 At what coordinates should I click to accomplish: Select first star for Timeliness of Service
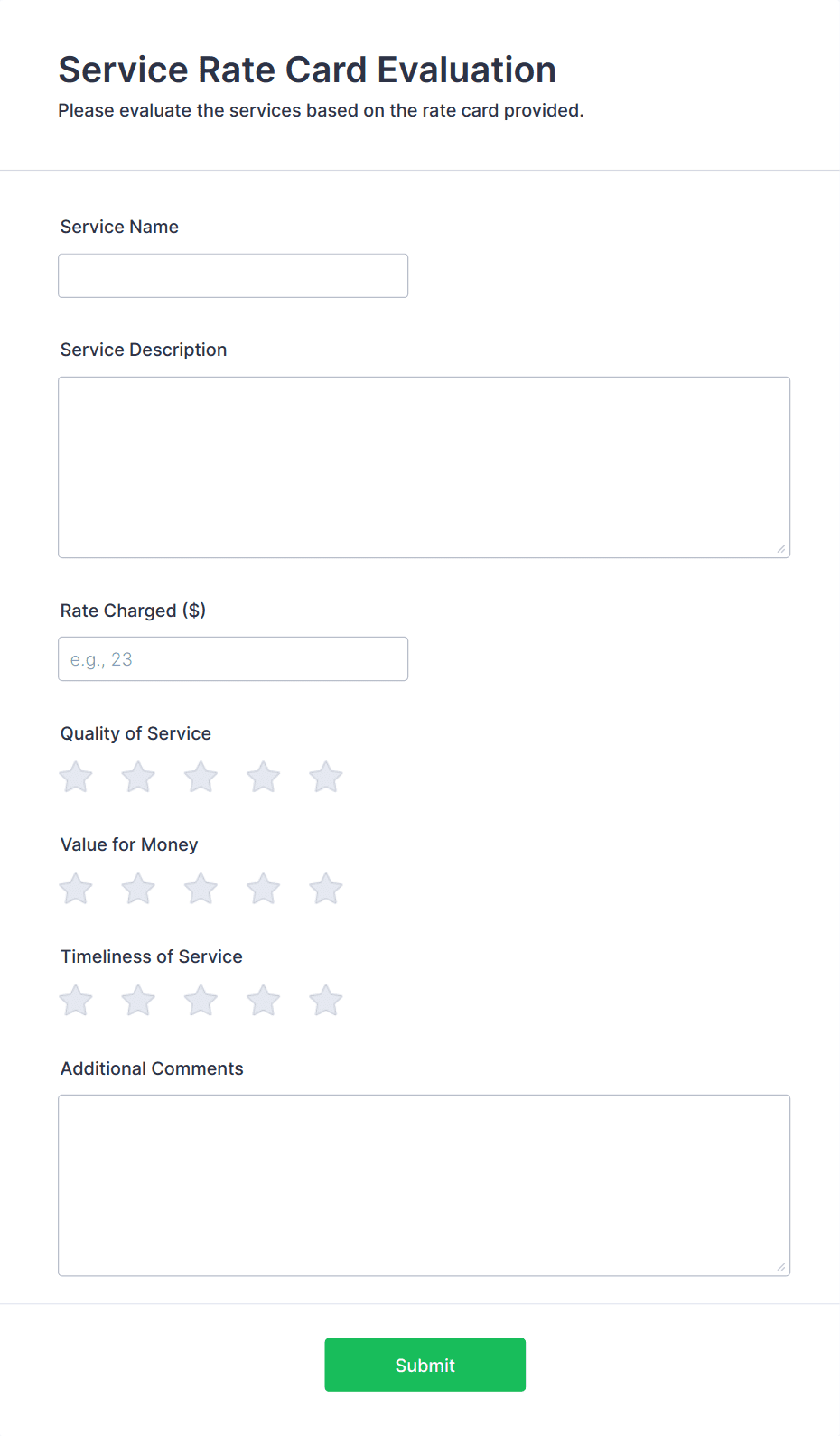76,1001
